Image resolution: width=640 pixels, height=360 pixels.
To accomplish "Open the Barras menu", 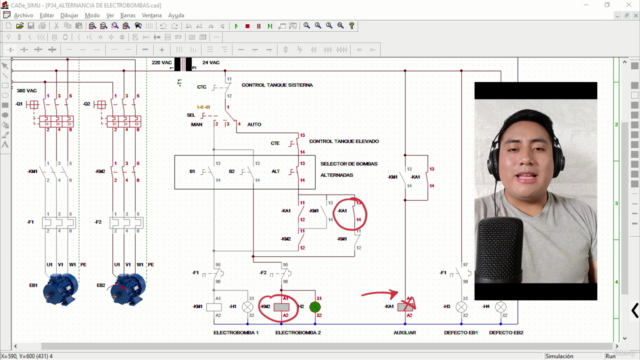I will pos(128,15).
